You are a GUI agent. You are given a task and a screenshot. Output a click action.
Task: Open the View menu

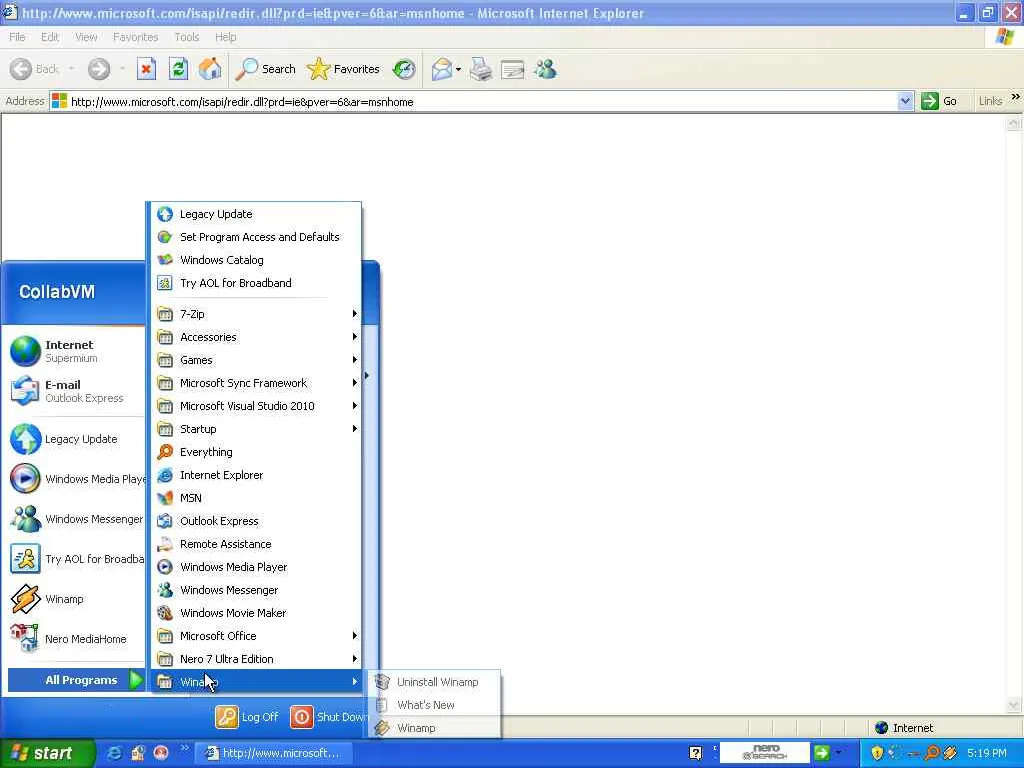click(86, 37)
